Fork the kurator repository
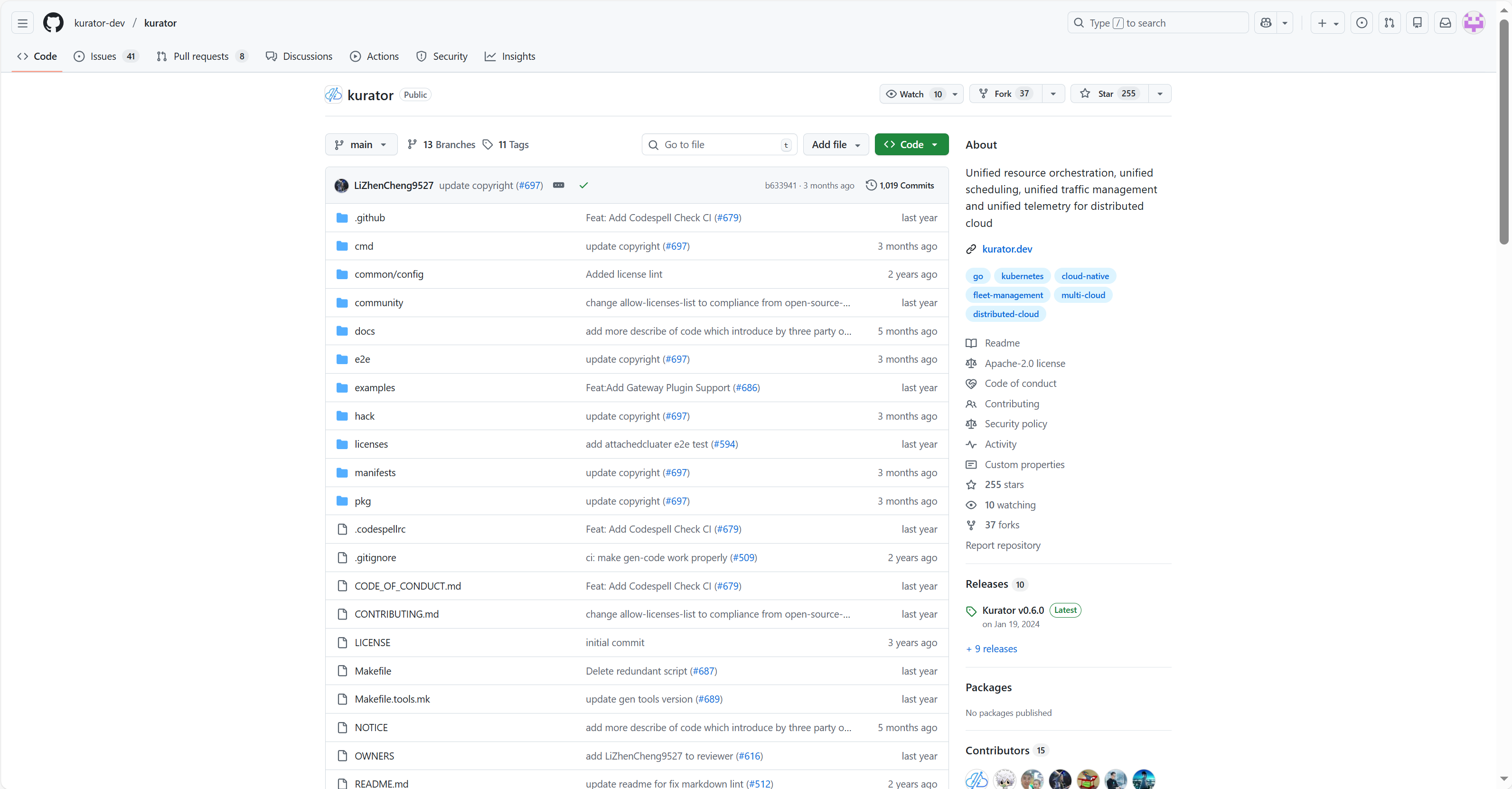This screenshot has height=789, width=1512. (1003, 94)
